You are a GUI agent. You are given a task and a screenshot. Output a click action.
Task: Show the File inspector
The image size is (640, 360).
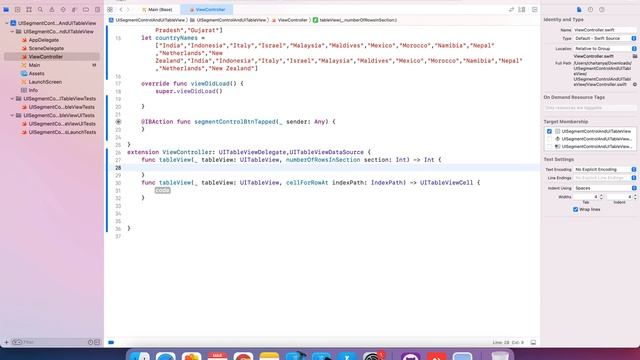tap(579, 9)
